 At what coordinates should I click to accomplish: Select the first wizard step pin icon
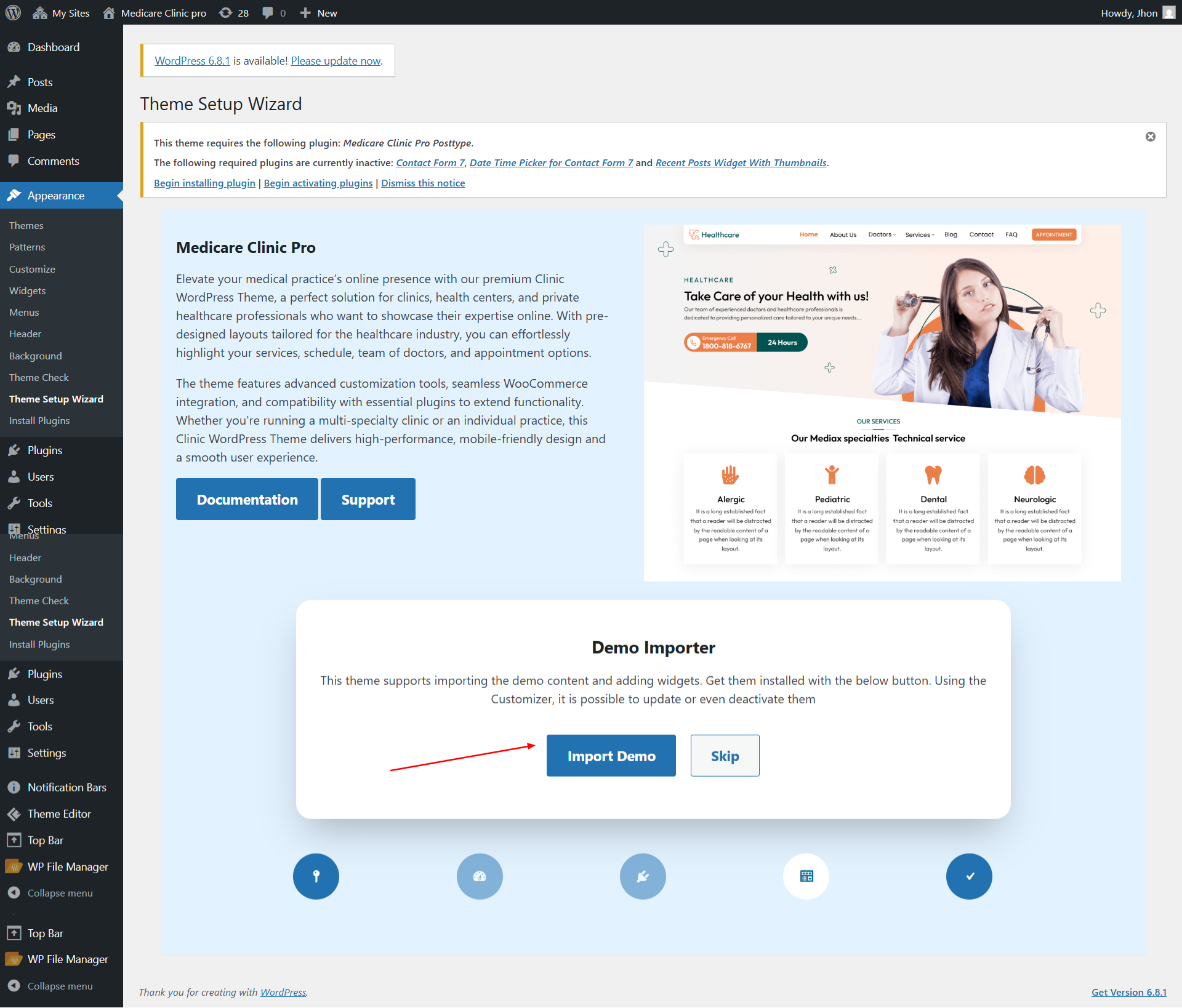316,876
